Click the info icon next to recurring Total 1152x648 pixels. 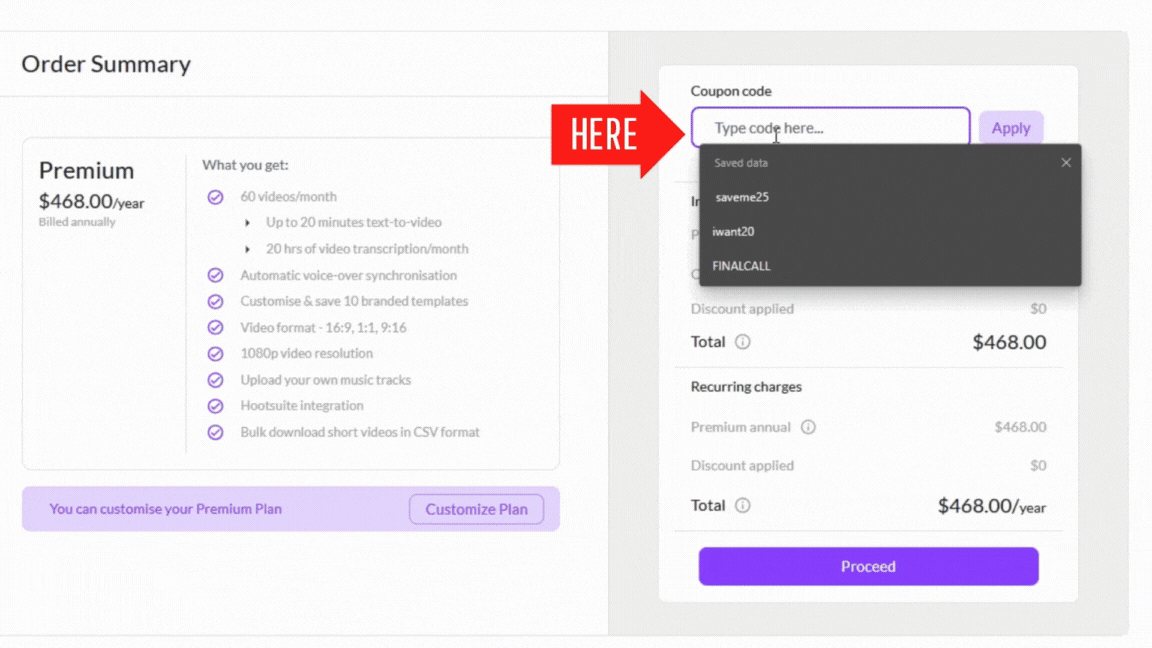click(x=743, y=505)
